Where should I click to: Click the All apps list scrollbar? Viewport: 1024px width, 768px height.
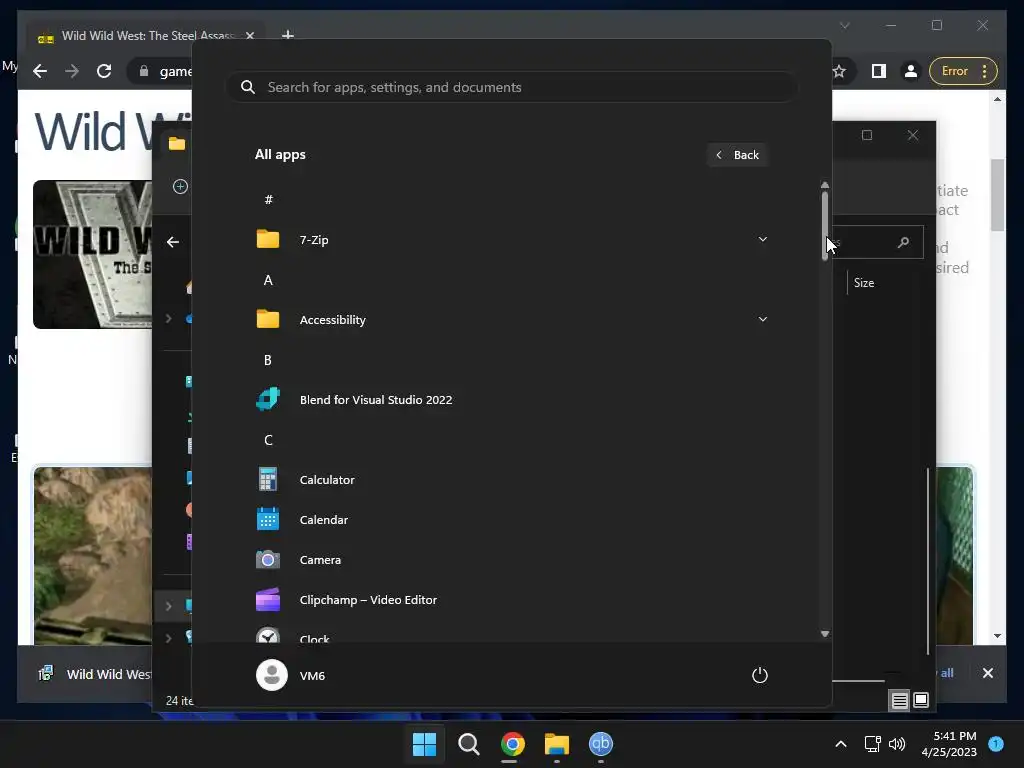click(825, 226)
